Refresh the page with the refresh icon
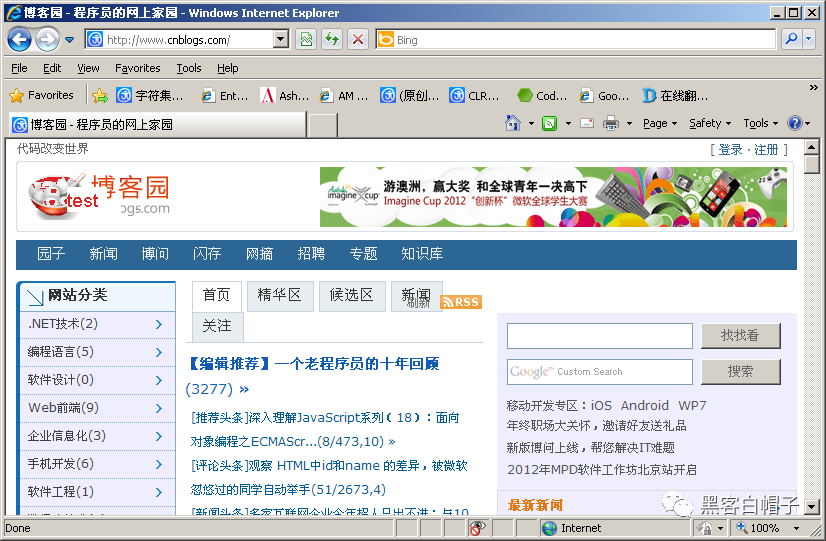 point(332,40)
